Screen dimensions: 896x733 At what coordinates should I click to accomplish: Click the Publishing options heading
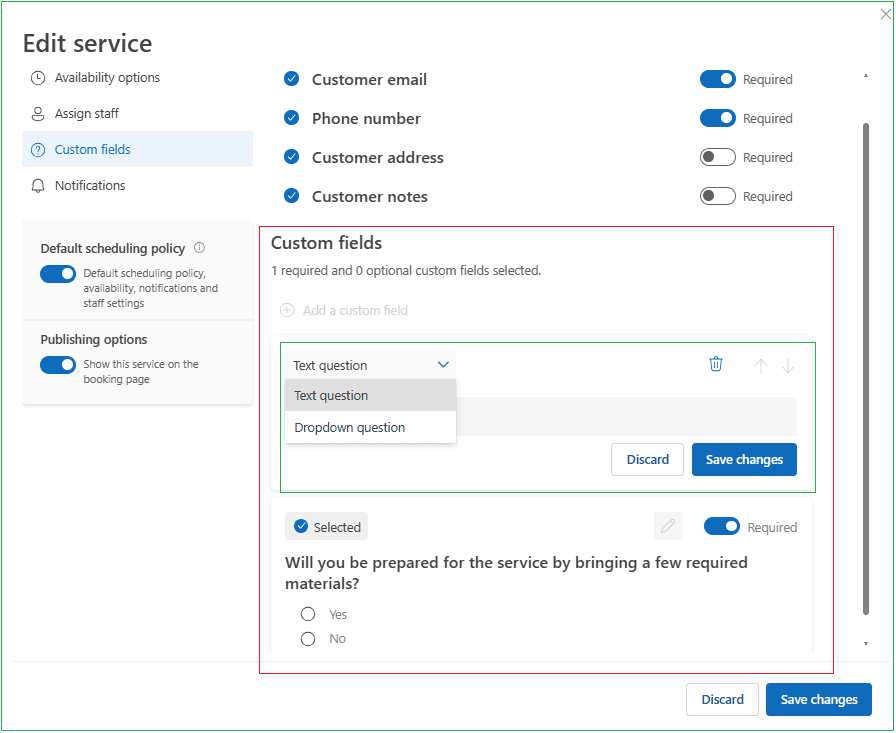click(x=94, y=339)
